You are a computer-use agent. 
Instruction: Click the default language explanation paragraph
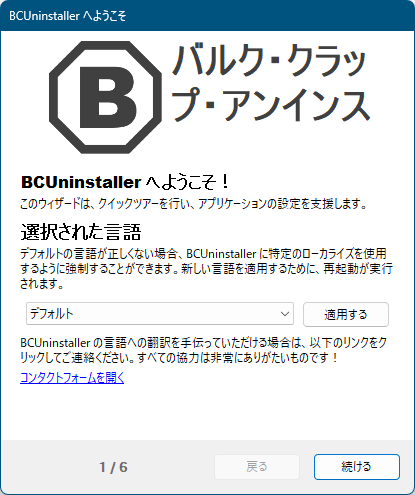click(x=206, y=269)
